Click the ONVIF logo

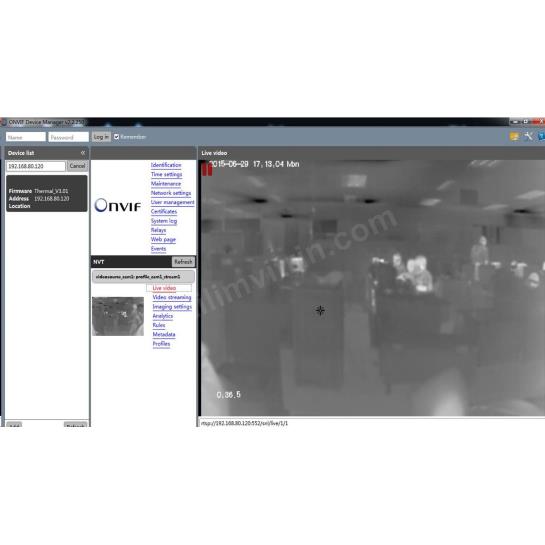click(x=117, y=205)
